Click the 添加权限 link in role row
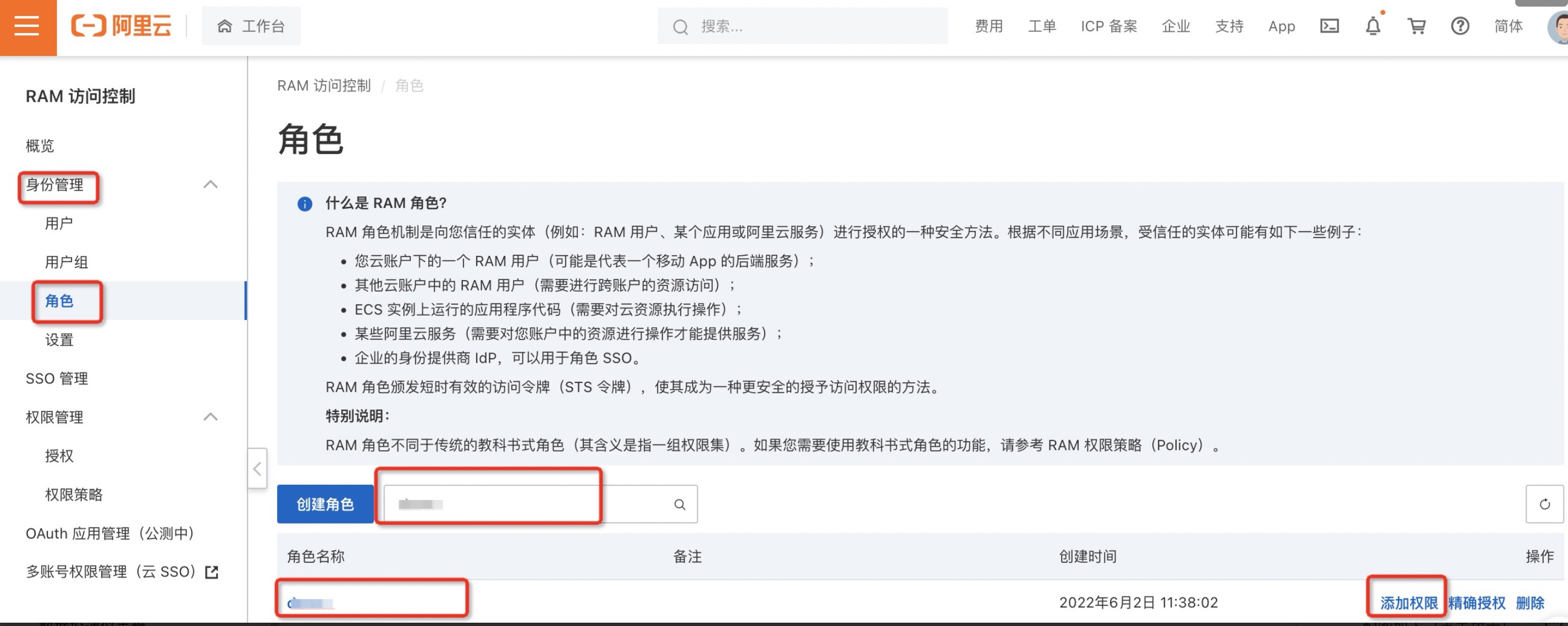The height and width of the screenshot is (626, 1568). 1409,603
